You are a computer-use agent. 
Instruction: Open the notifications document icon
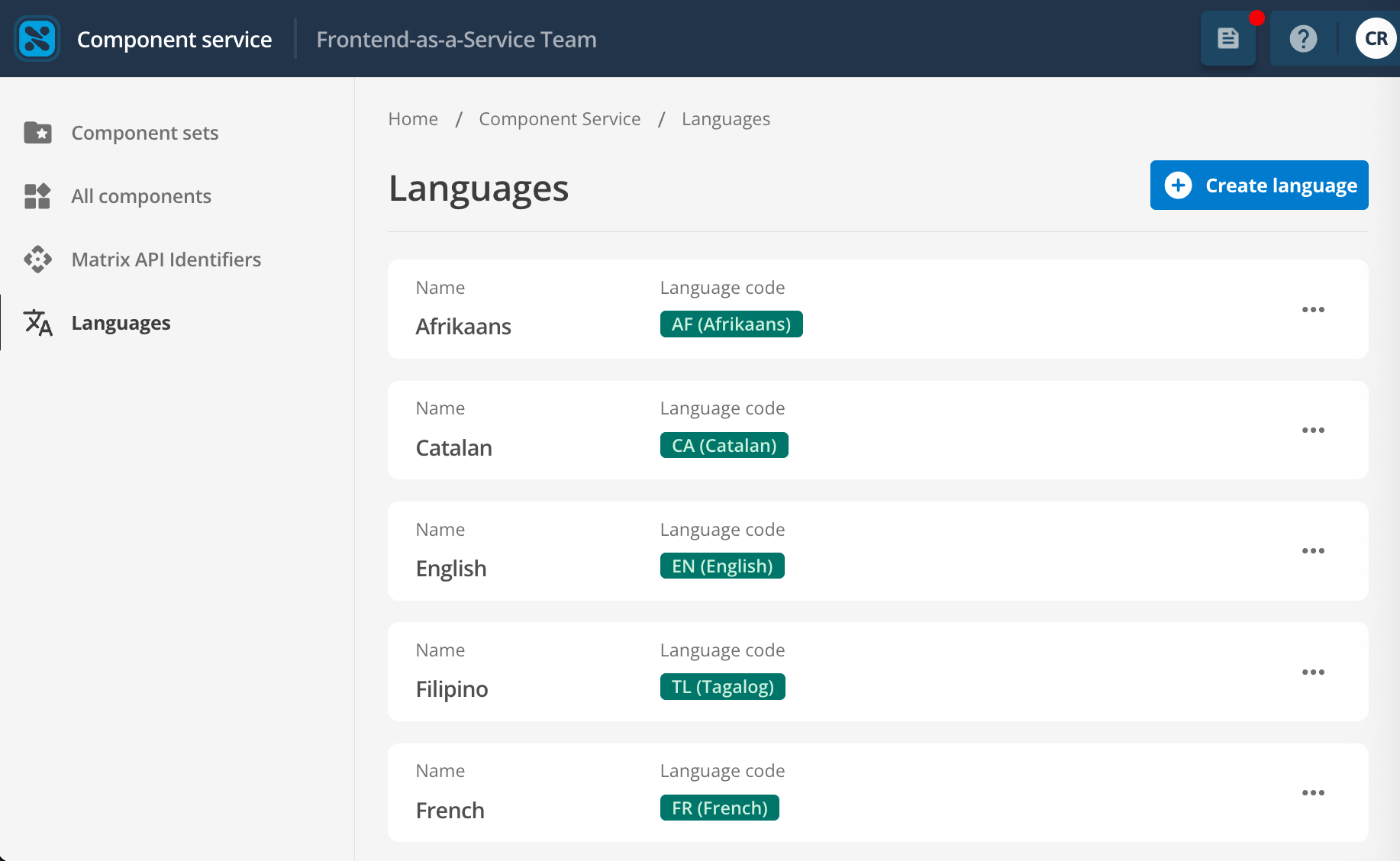(x=1227, y=38)
